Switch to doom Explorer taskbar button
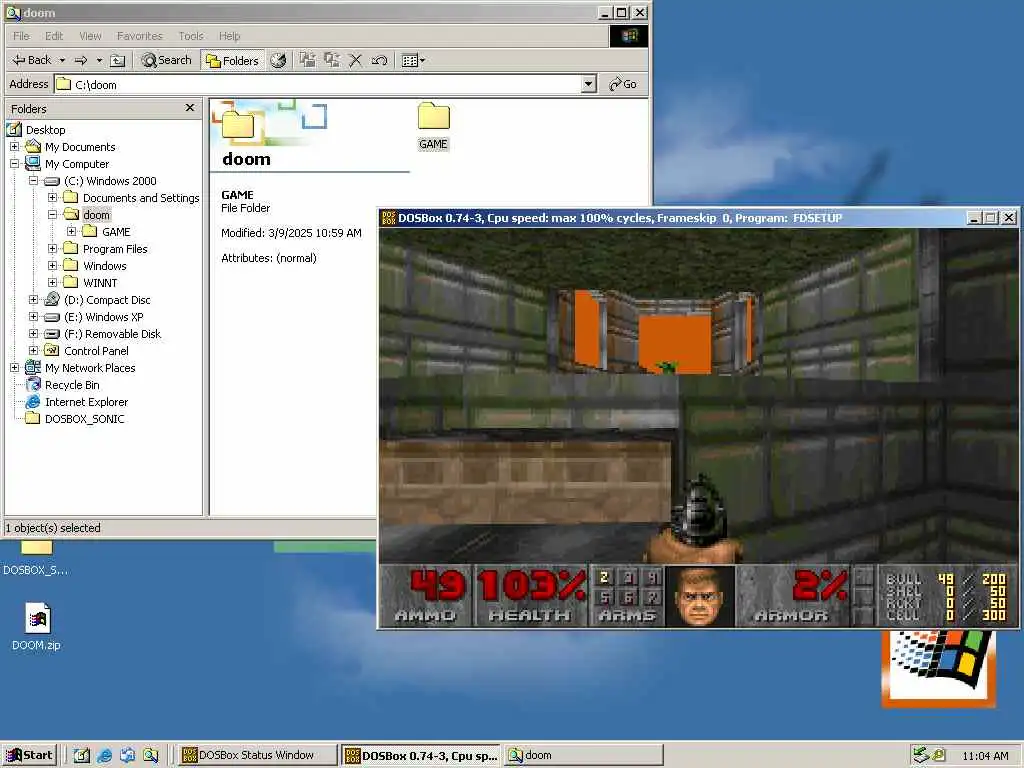1024x768 pixels. click(x=584, y=755)
